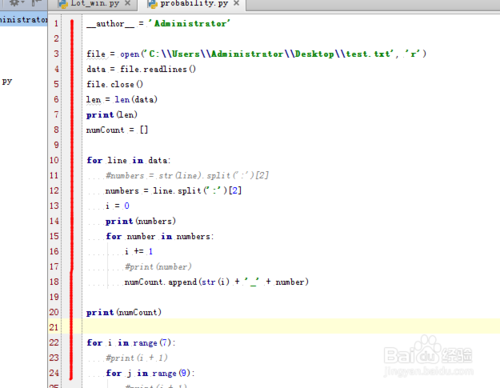Click 'print(len)' on line 7
This screenshot has width=500, height=388.
112,115
